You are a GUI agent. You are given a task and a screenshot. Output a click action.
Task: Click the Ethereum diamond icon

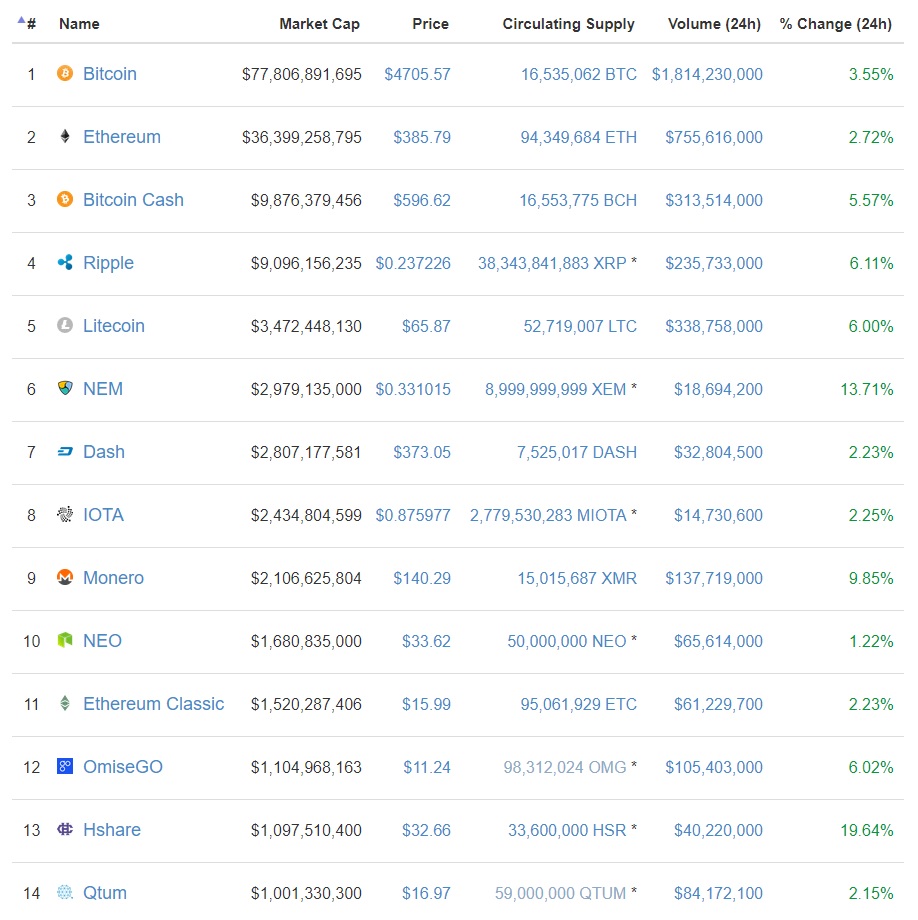[x=65, y=137]
